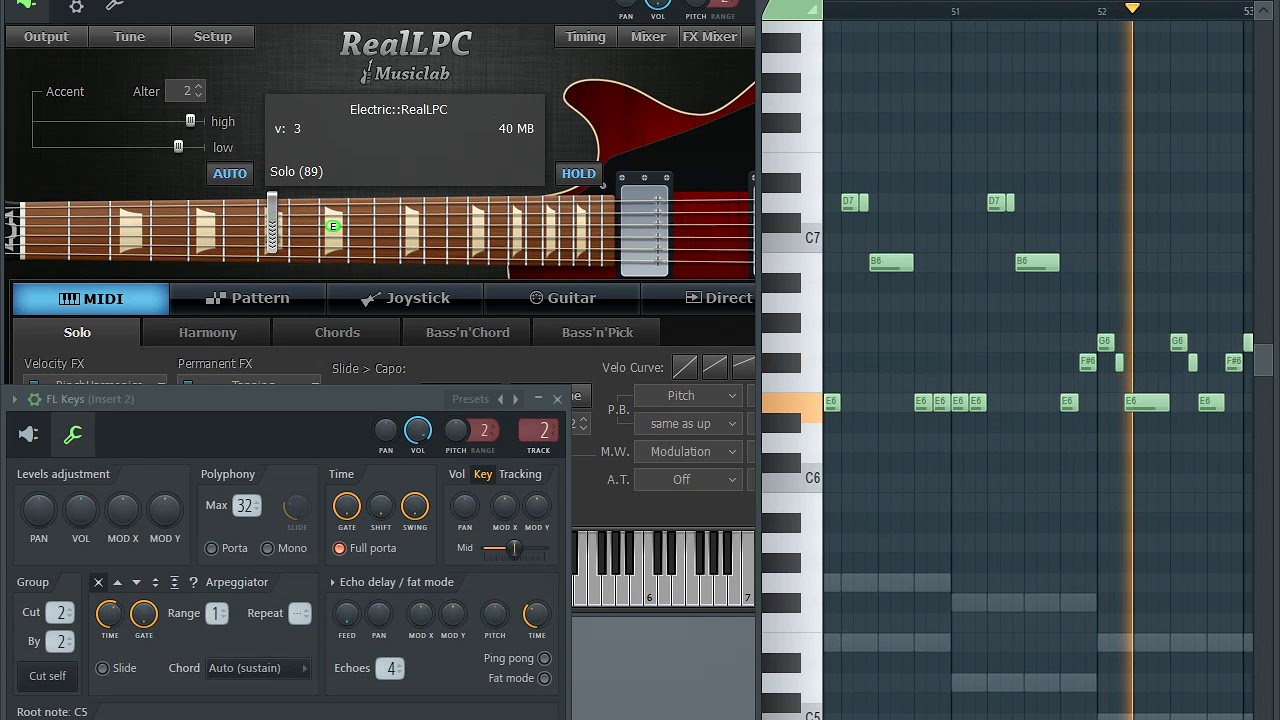Open the Chord Auto (sustain) dropdown
The height and width of the screenshot is (720, 1280).
pyautogui.click(x=258, y=668)
